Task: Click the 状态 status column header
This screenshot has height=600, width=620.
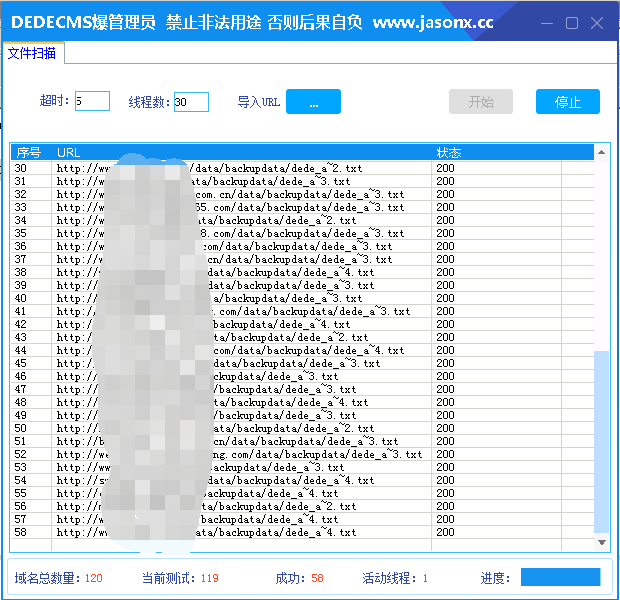Action: point(510,153)
